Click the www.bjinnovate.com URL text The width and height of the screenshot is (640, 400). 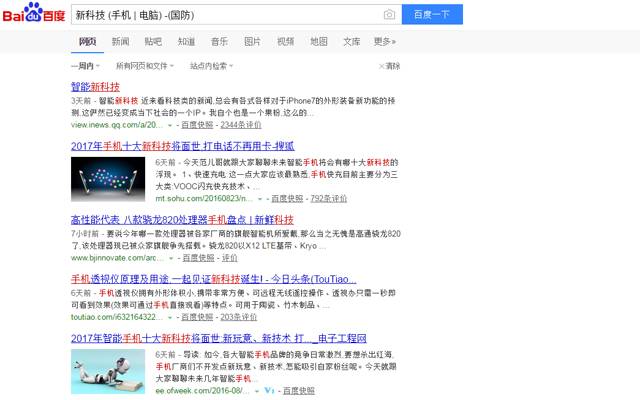117,258
